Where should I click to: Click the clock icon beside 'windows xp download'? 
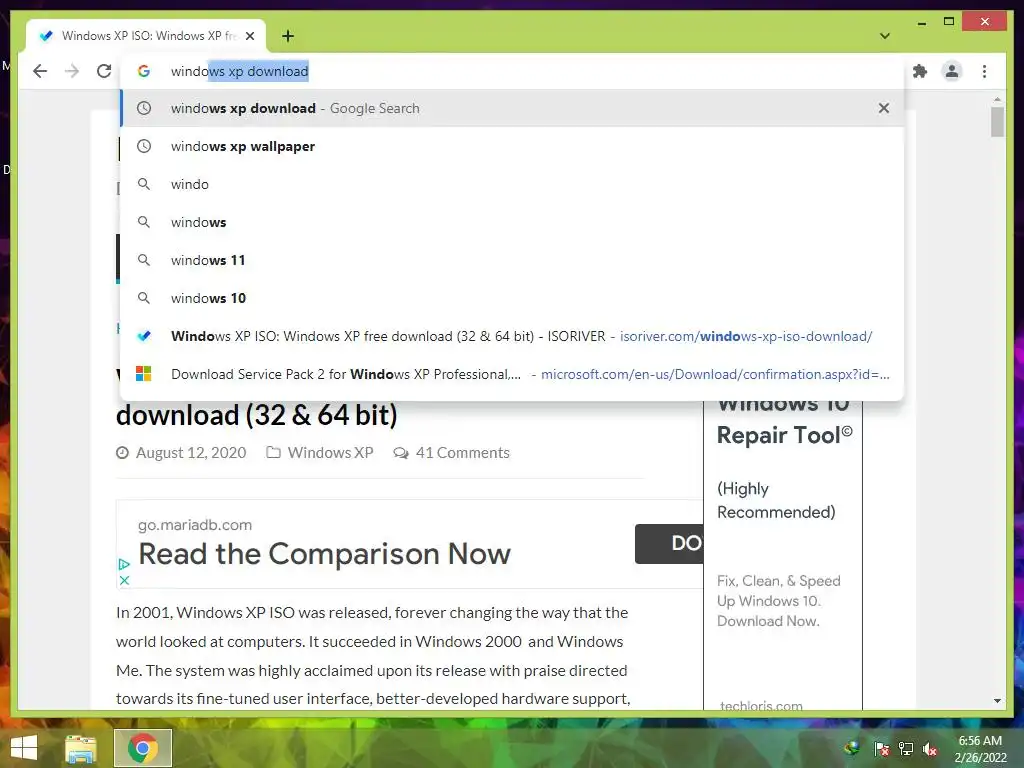tap(144, 108)
